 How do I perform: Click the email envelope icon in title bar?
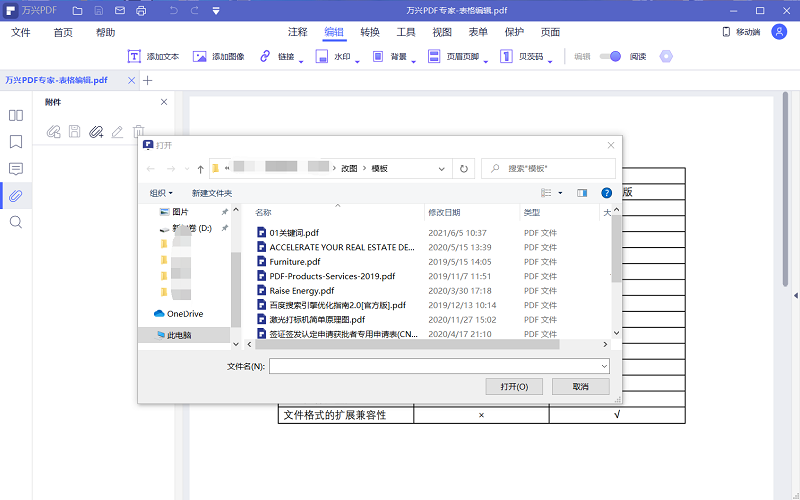click(x=120, y=11)
